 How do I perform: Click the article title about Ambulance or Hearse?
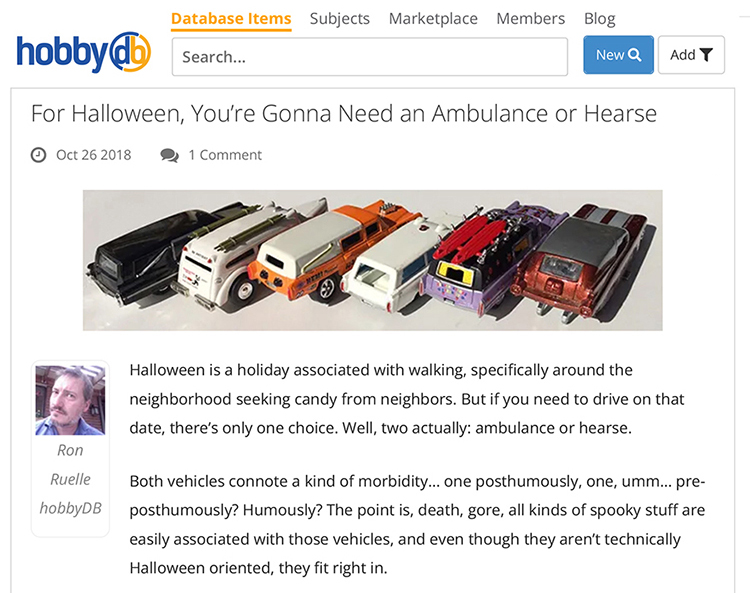pos(344,114)
